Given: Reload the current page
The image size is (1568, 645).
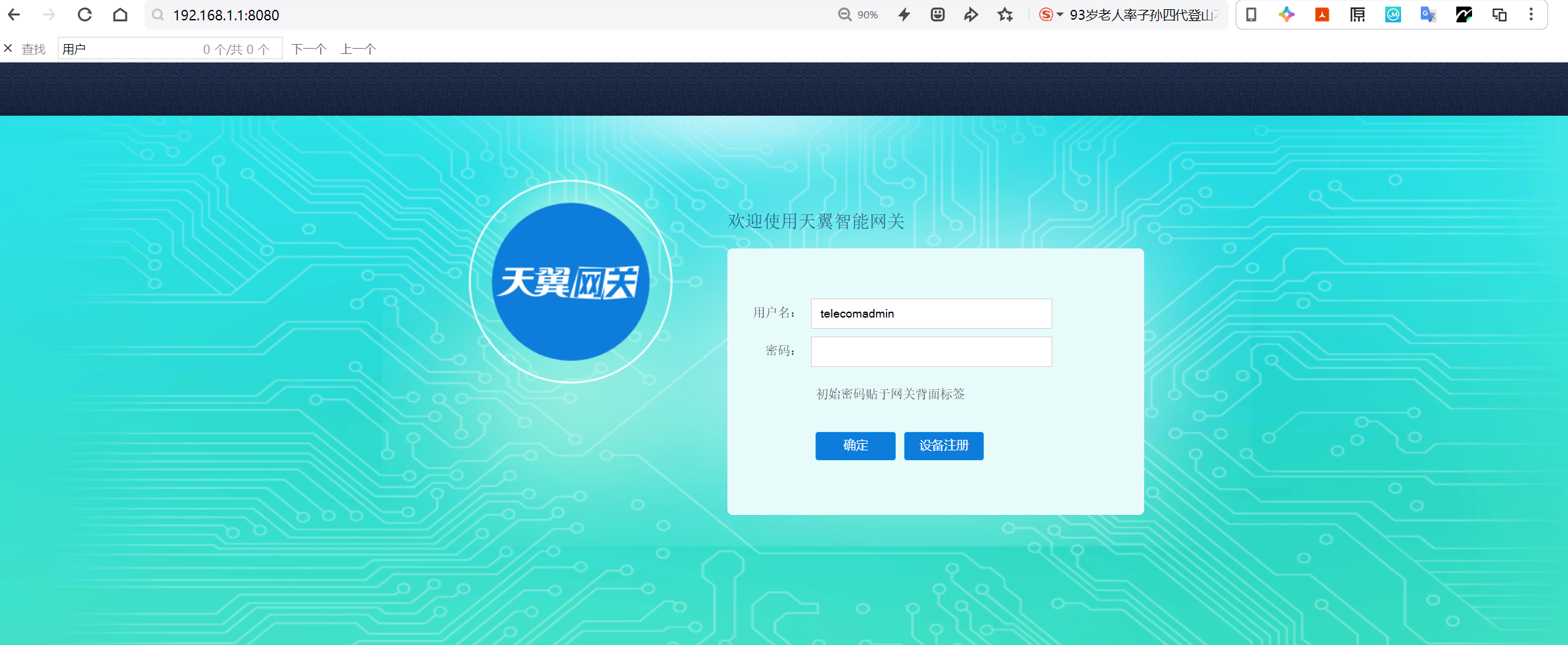Looking at the screenshot, I should pyautogui.click(x=85, y=14).
